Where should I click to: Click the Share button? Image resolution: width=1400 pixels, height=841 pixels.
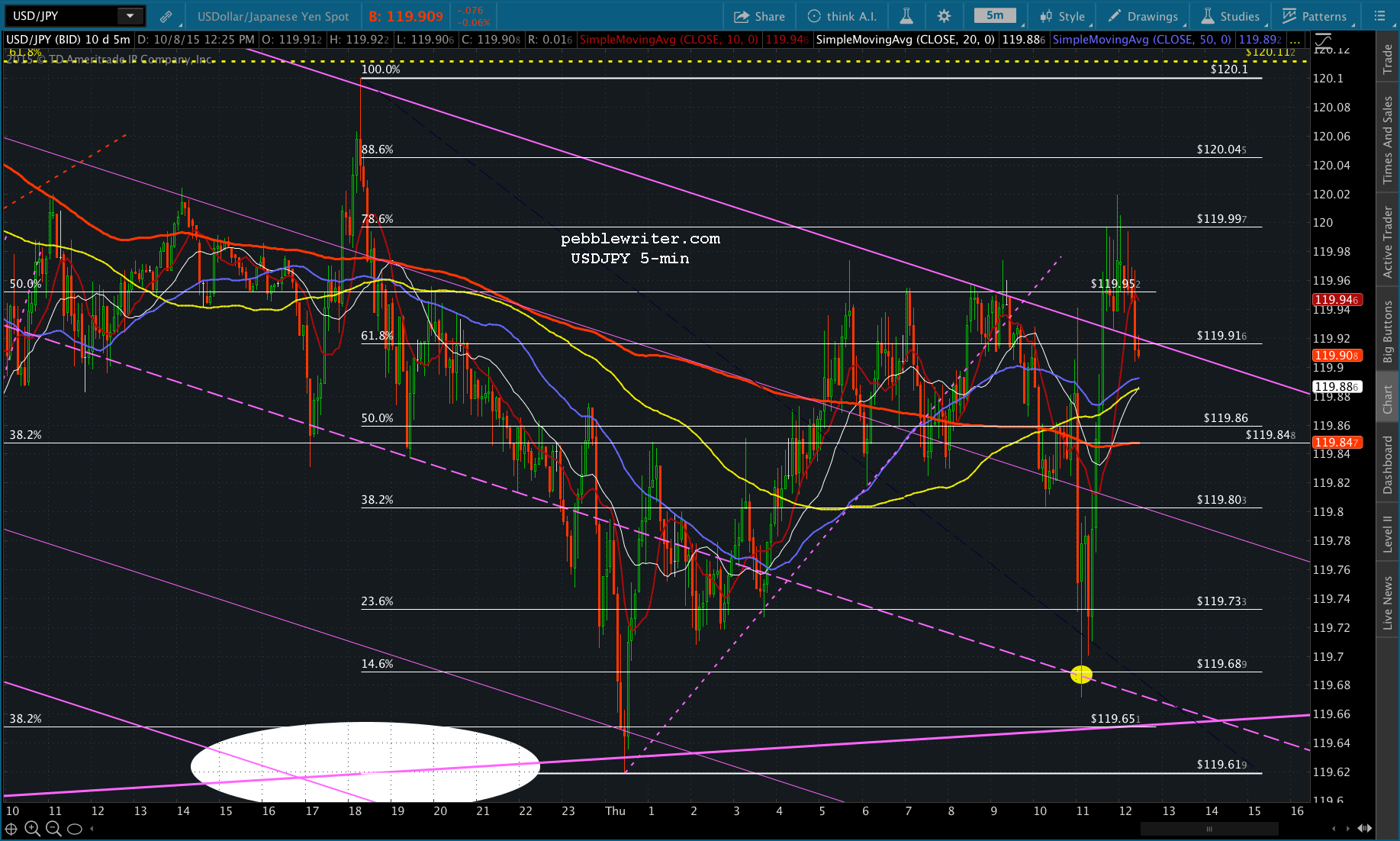coord(759,16)
